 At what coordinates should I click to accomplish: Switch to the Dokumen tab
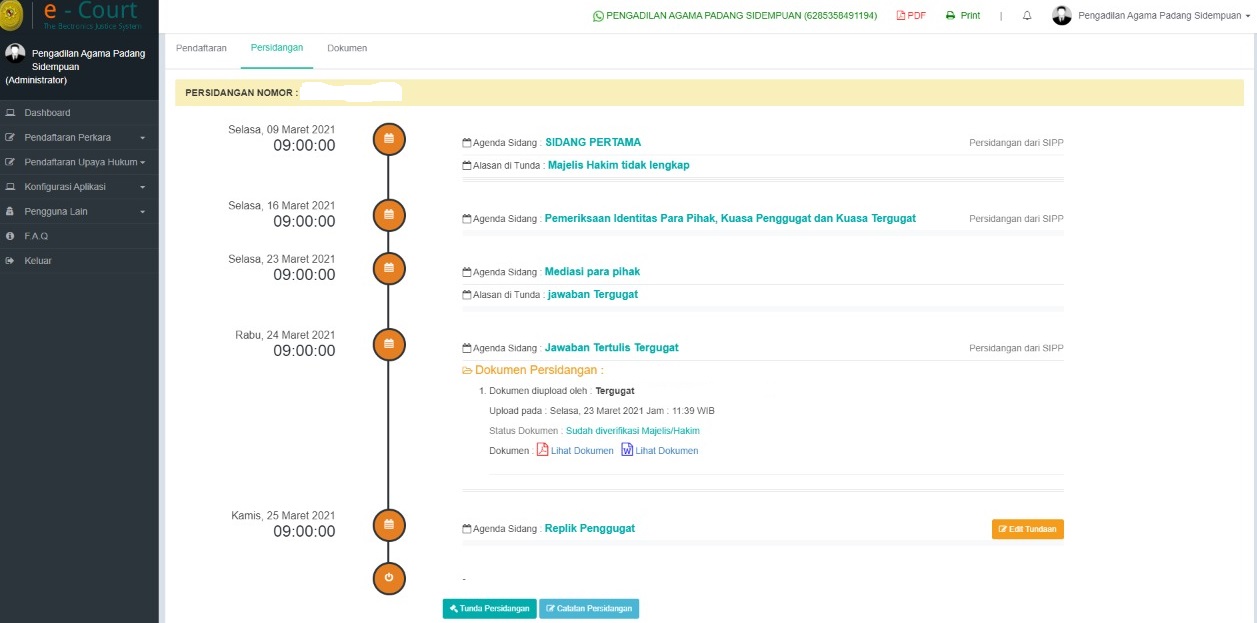[x=347, y=48]
